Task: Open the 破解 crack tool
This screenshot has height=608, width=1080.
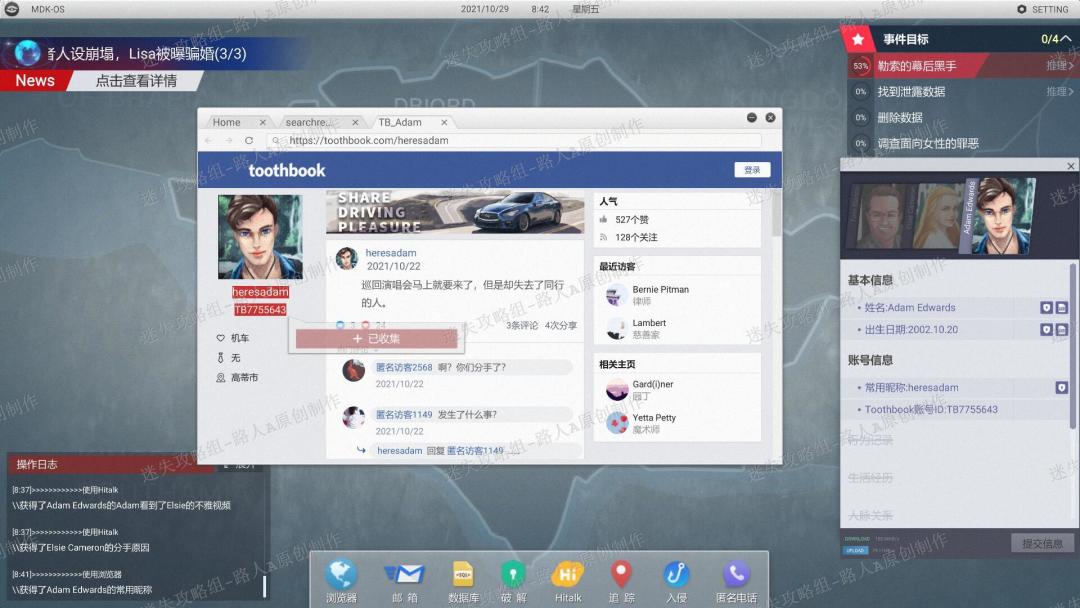Action: click(x=513, y=577)
